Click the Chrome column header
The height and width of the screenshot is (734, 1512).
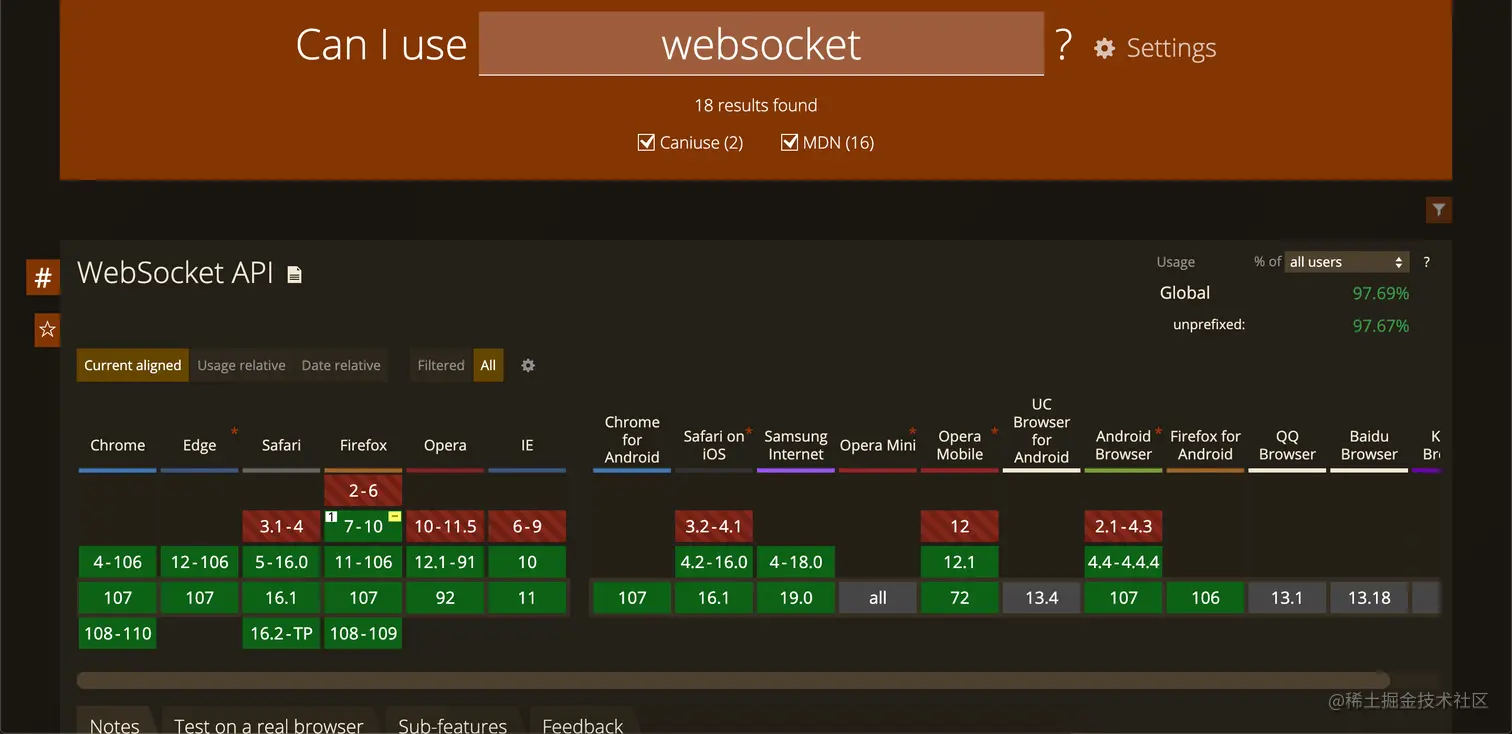point(118,445)
